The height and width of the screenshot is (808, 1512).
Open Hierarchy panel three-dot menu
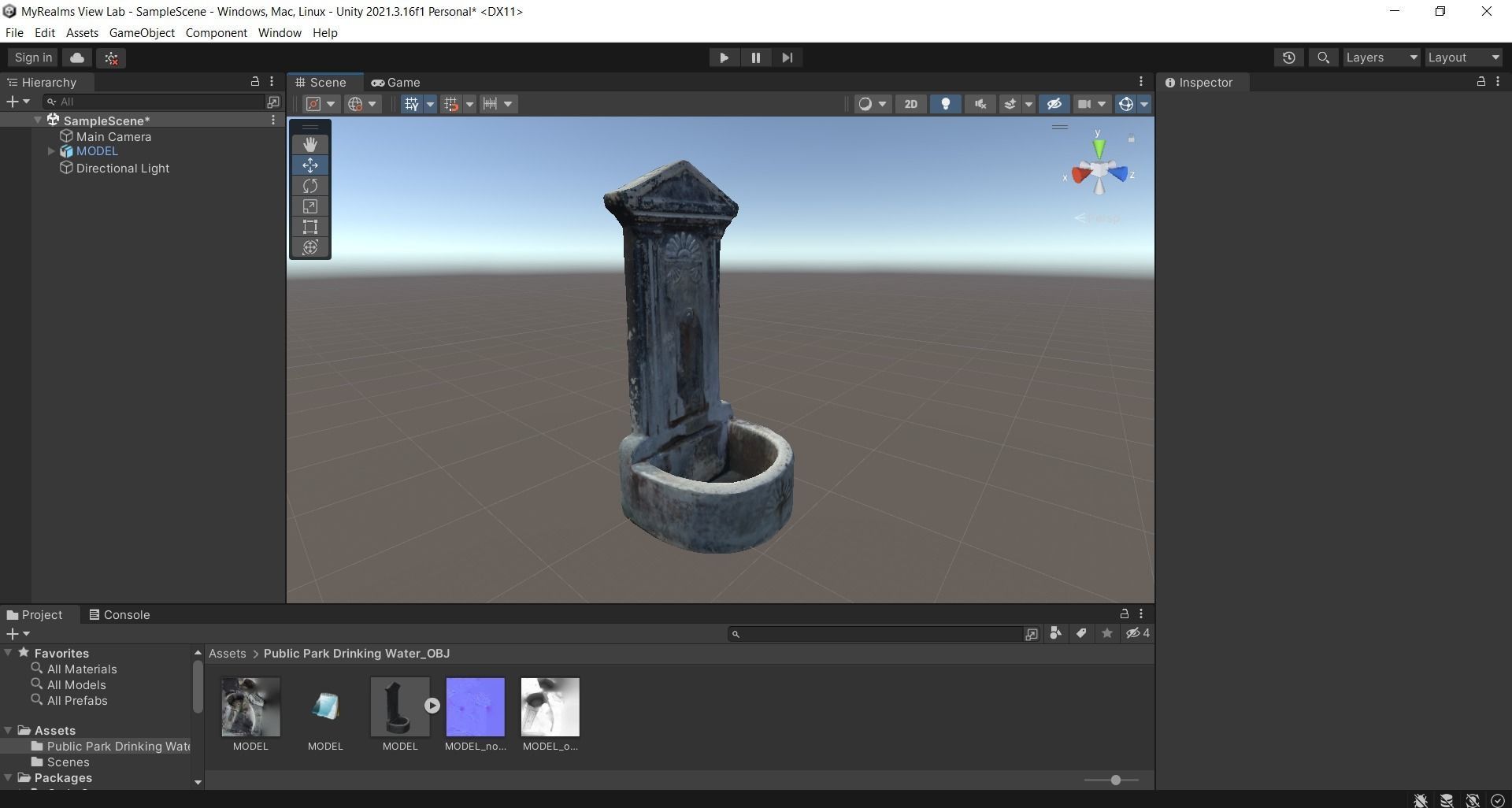(x=272, y=82)
